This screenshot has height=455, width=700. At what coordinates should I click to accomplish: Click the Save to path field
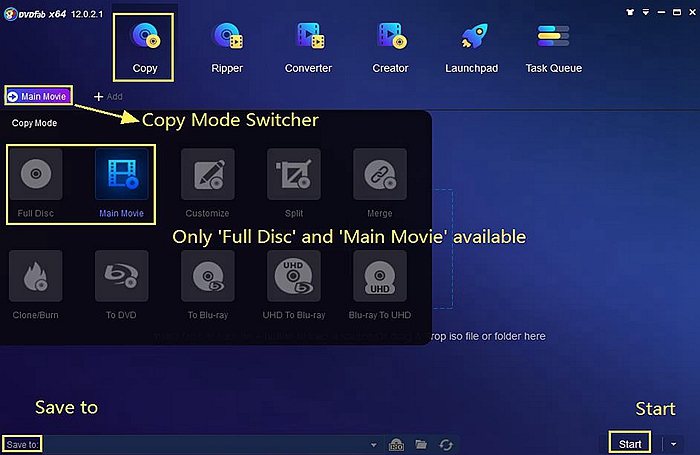point(213,445)
